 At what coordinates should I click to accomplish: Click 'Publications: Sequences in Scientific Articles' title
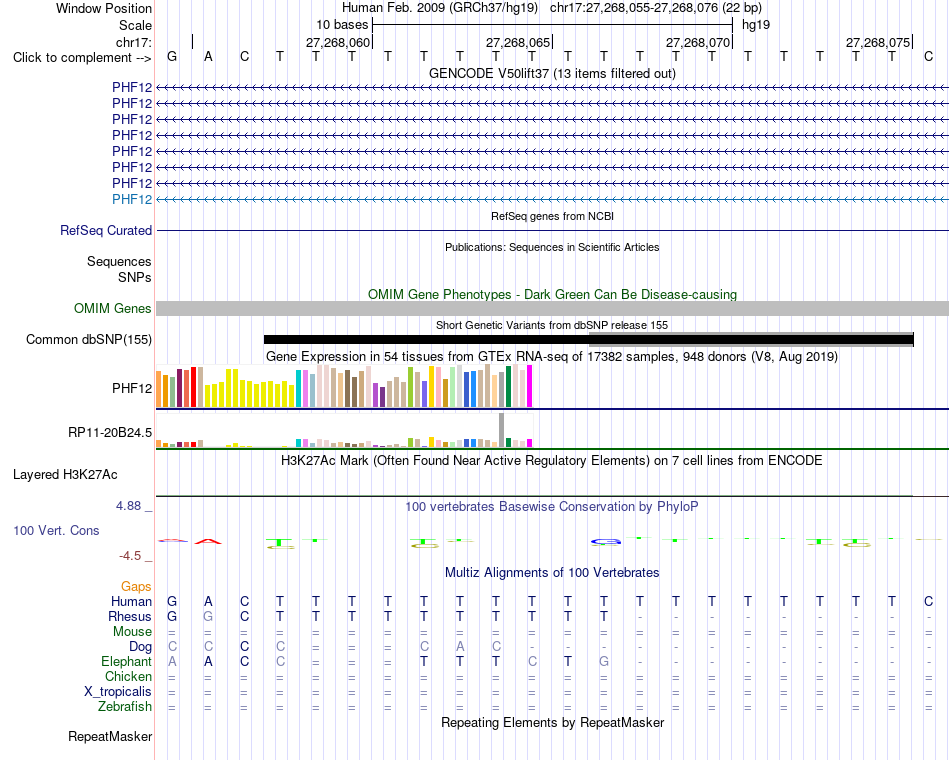[552, 247]
